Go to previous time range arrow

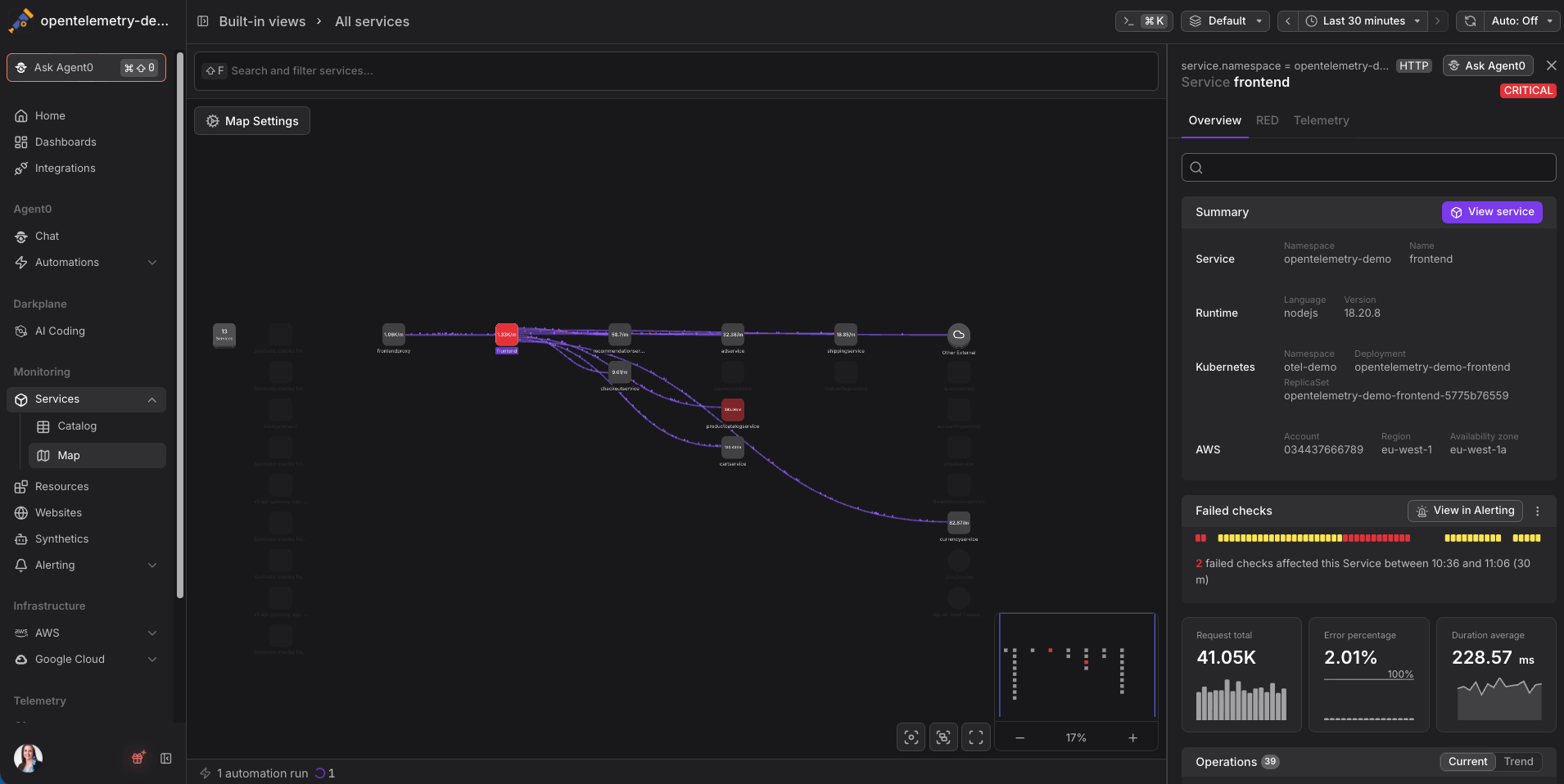[x=1288, y=21]
